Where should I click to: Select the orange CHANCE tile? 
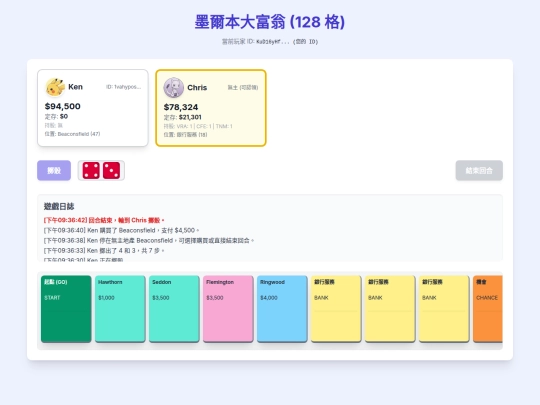tap(488, 309)
